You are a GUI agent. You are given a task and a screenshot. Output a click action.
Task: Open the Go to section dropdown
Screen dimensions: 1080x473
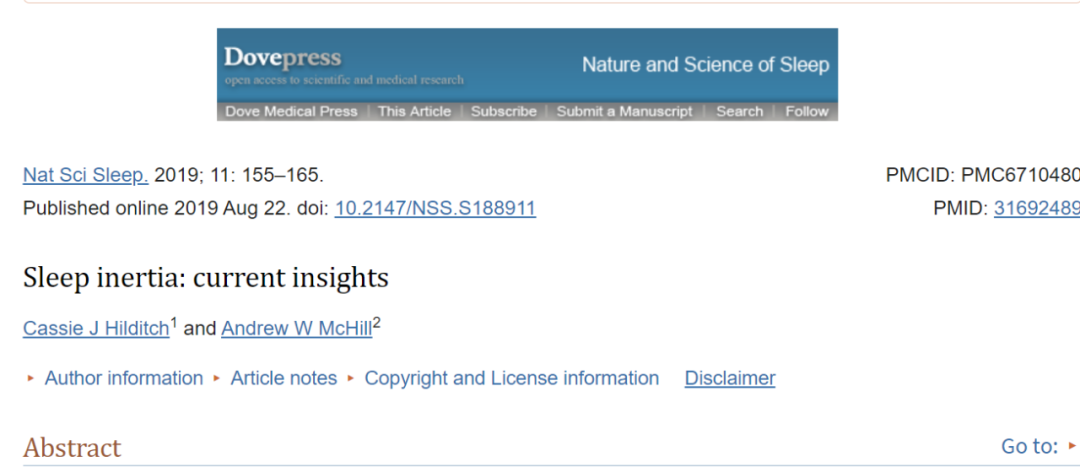tap(1038, 446)
